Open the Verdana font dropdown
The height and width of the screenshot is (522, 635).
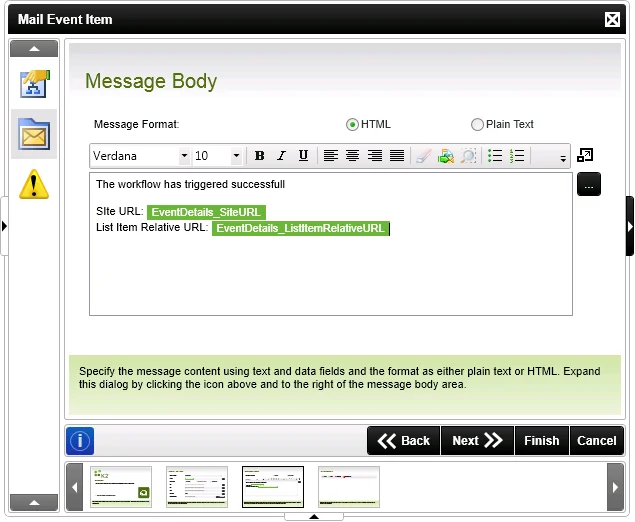[x=184, y=156]
